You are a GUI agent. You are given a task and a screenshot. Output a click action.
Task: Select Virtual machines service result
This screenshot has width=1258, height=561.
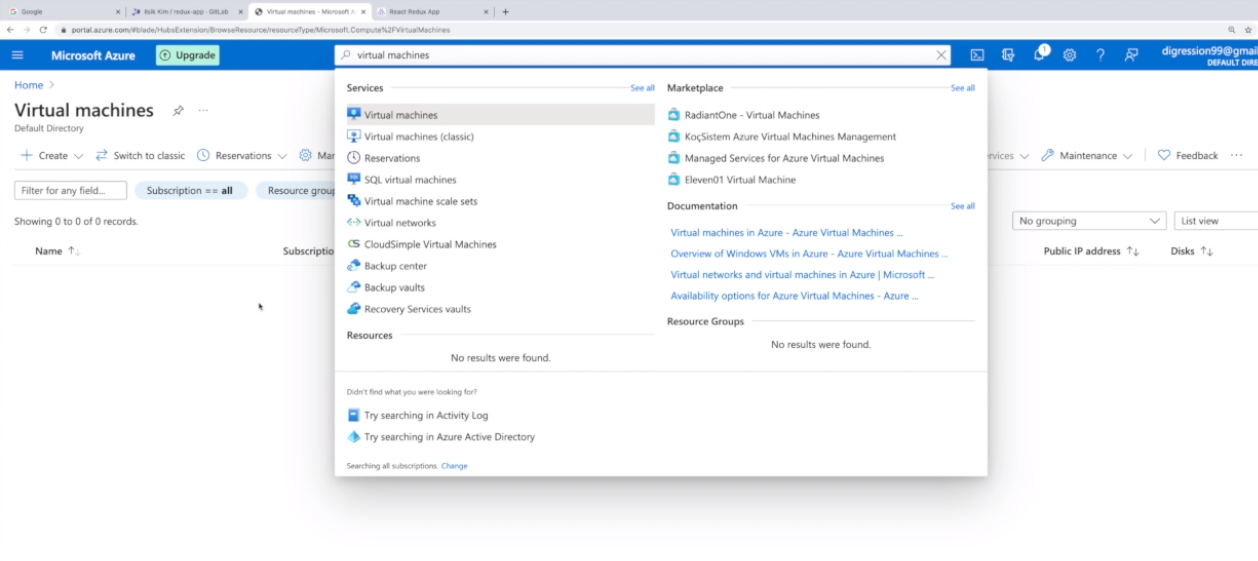(x=500, y=115)
